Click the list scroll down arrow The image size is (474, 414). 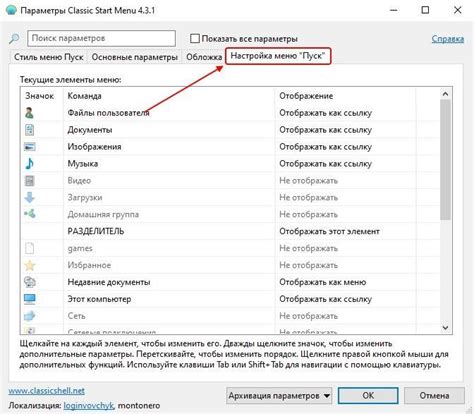(445, 328)
